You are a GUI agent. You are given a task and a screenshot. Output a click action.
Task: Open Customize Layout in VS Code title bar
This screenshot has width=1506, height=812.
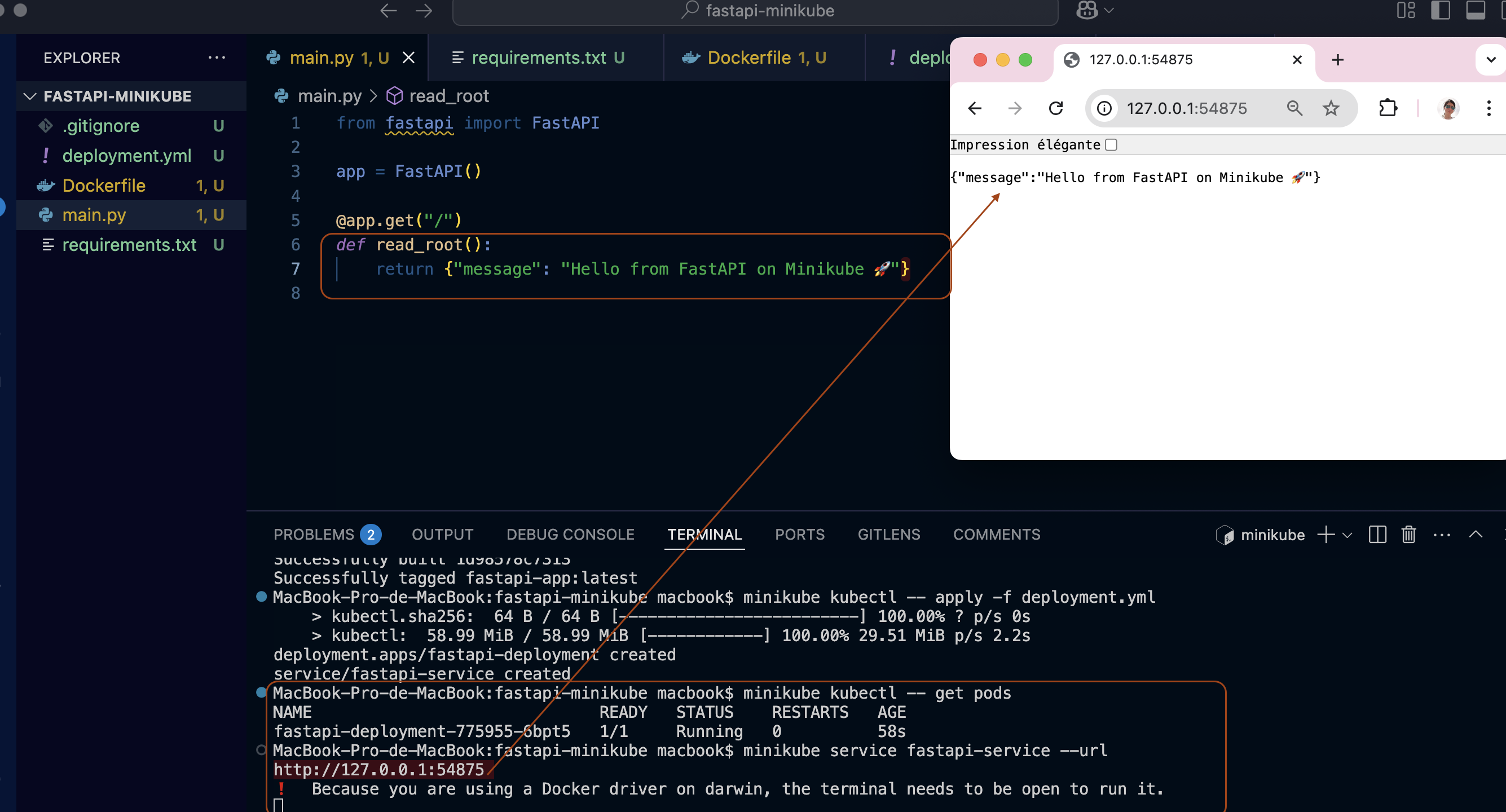1406,10
